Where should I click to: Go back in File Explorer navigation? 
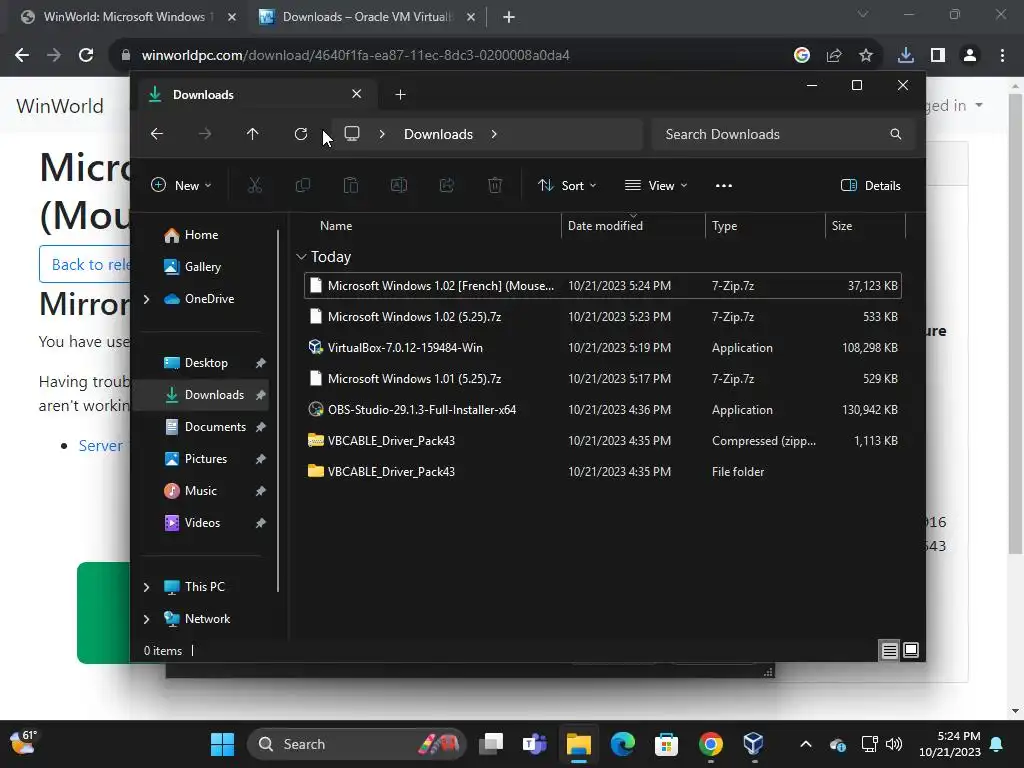click(x=157, y=134)
